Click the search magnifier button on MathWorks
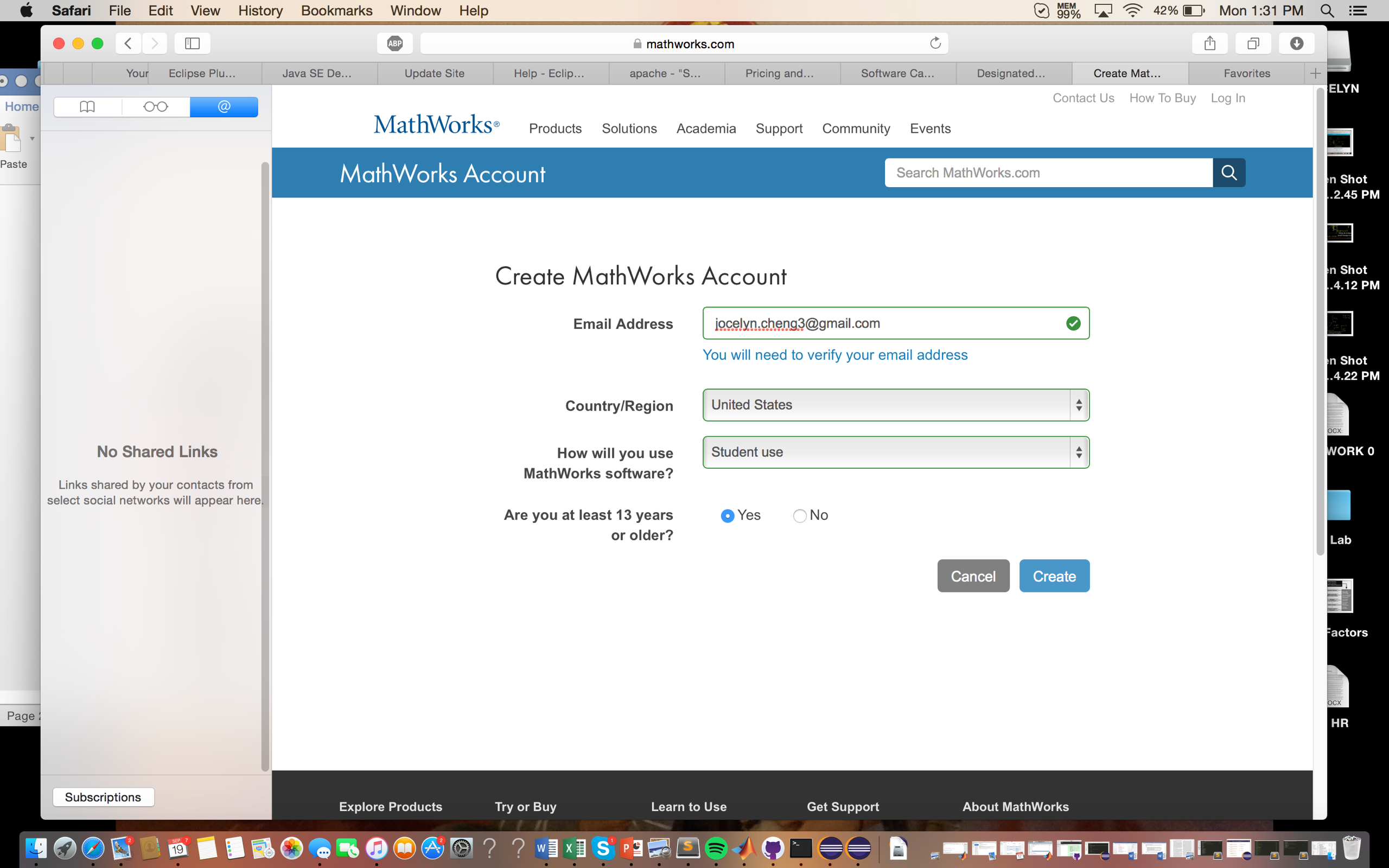 tap(1229, 172)
